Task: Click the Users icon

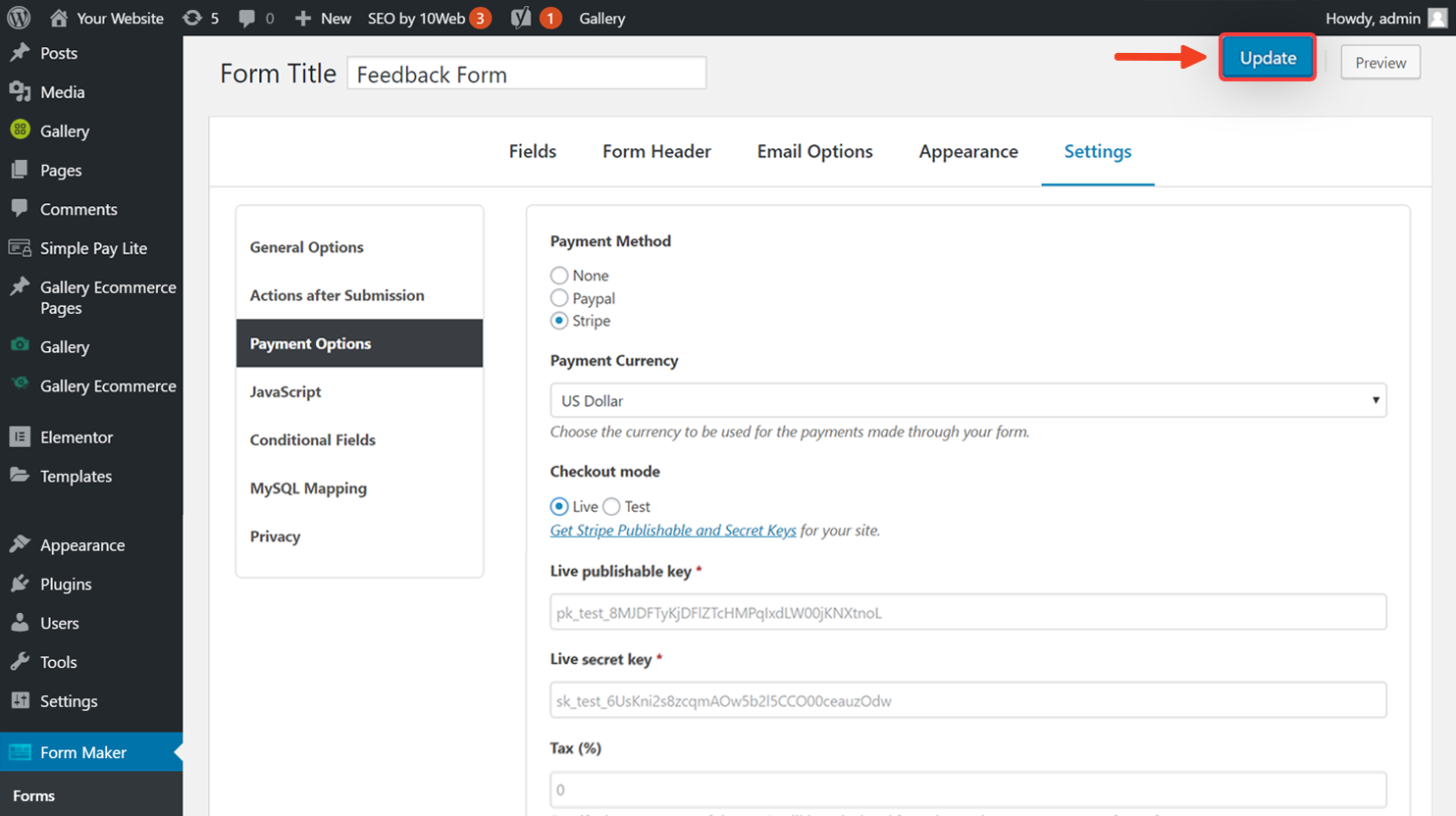Action: [20, 623]
